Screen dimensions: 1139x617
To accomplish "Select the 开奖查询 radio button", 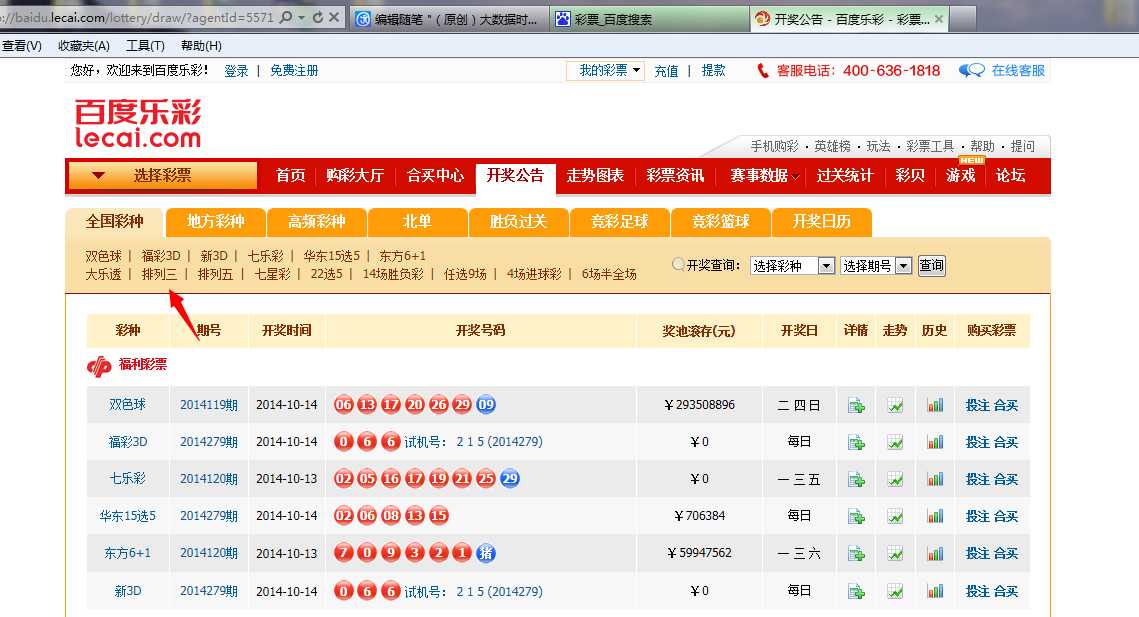I will [x=678, y=265].
